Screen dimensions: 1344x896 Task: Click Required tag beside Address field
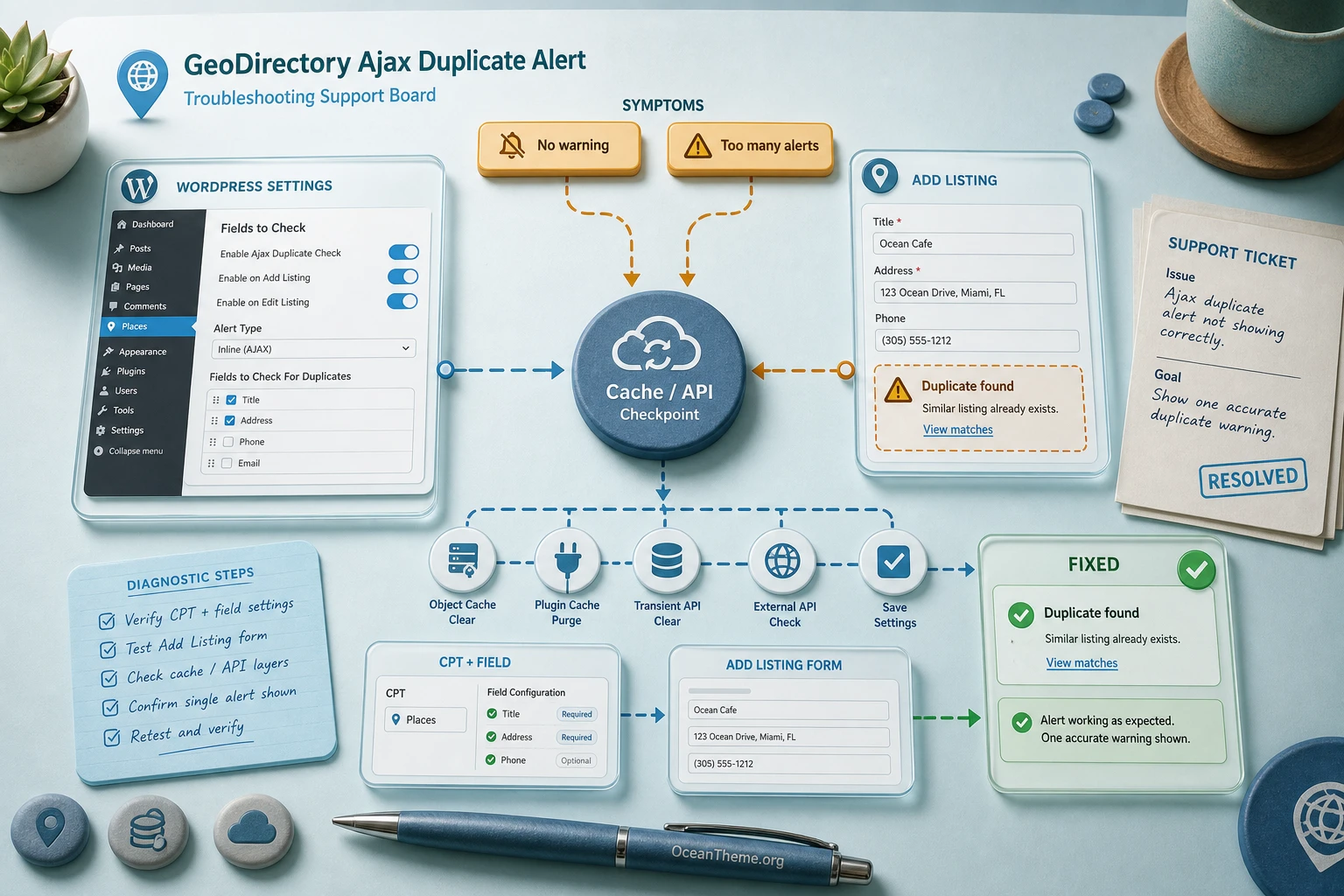pos(577,738)
